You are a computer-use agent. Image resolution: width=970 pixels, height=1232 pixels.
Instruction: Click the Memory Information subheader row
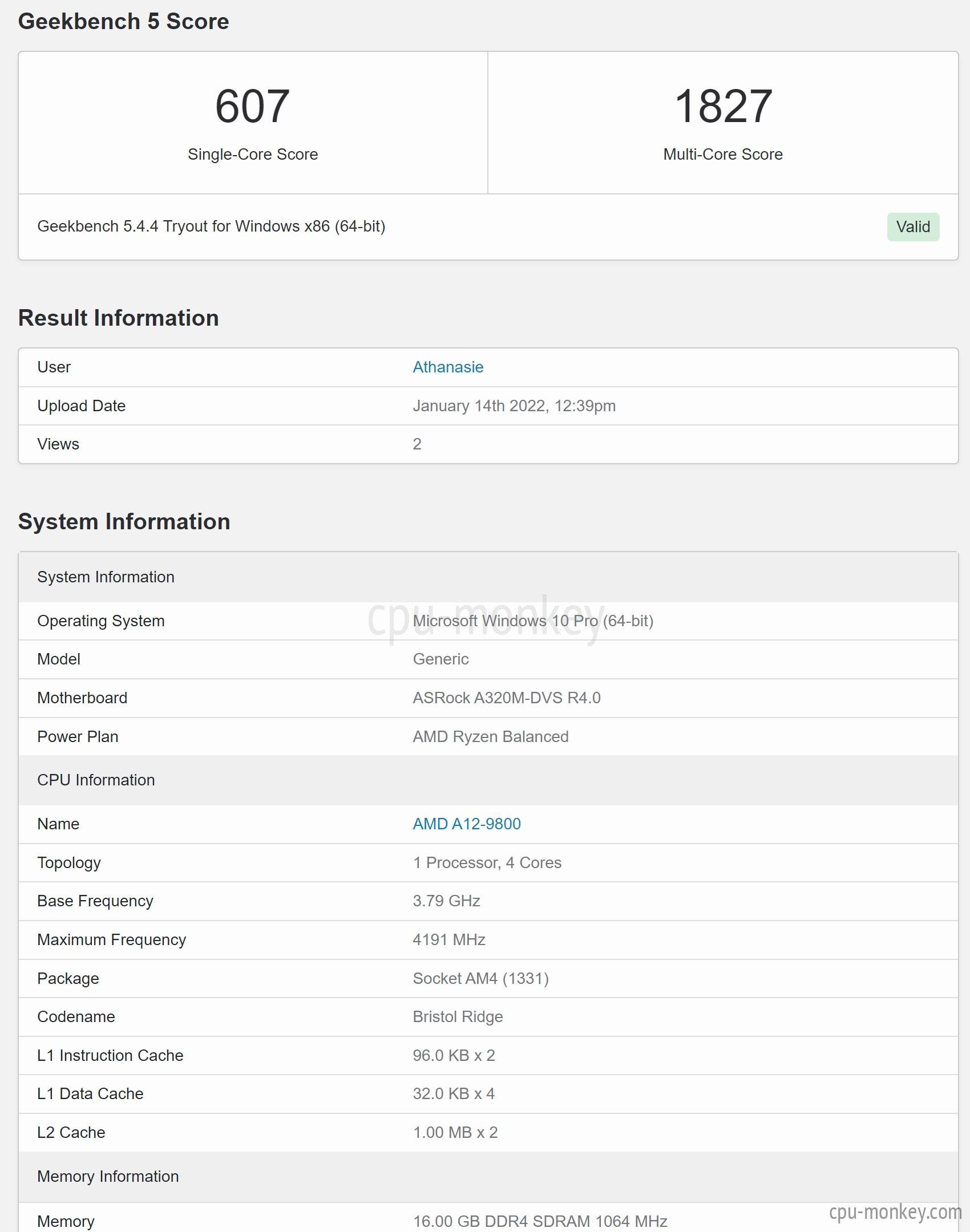click(x=488, y=1177)
